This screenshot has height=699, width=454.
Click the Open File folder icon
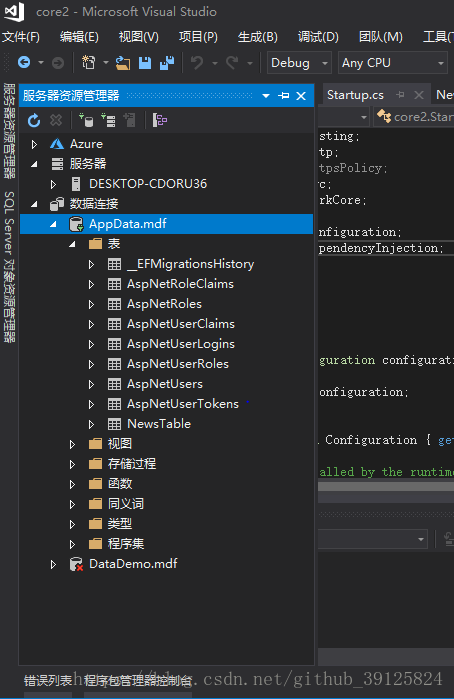coord(123,63)
